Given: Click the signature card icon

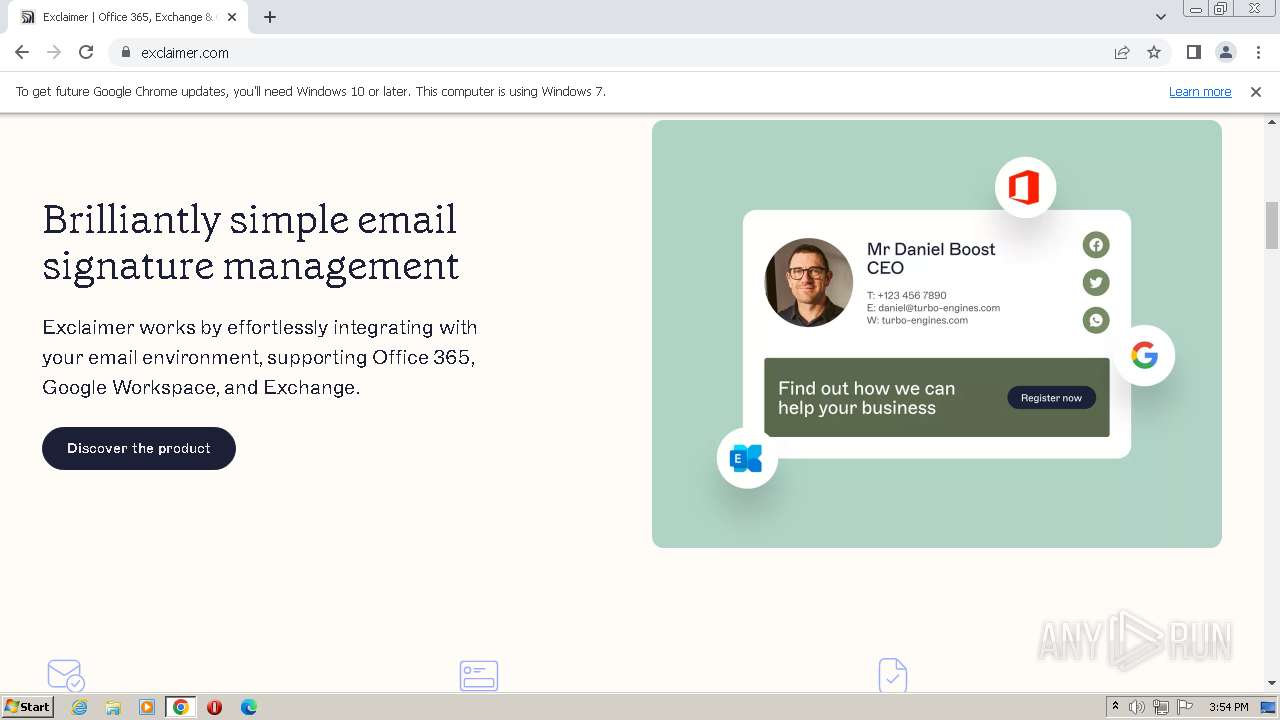Looking at the screenshot, I should coord(479,675).
